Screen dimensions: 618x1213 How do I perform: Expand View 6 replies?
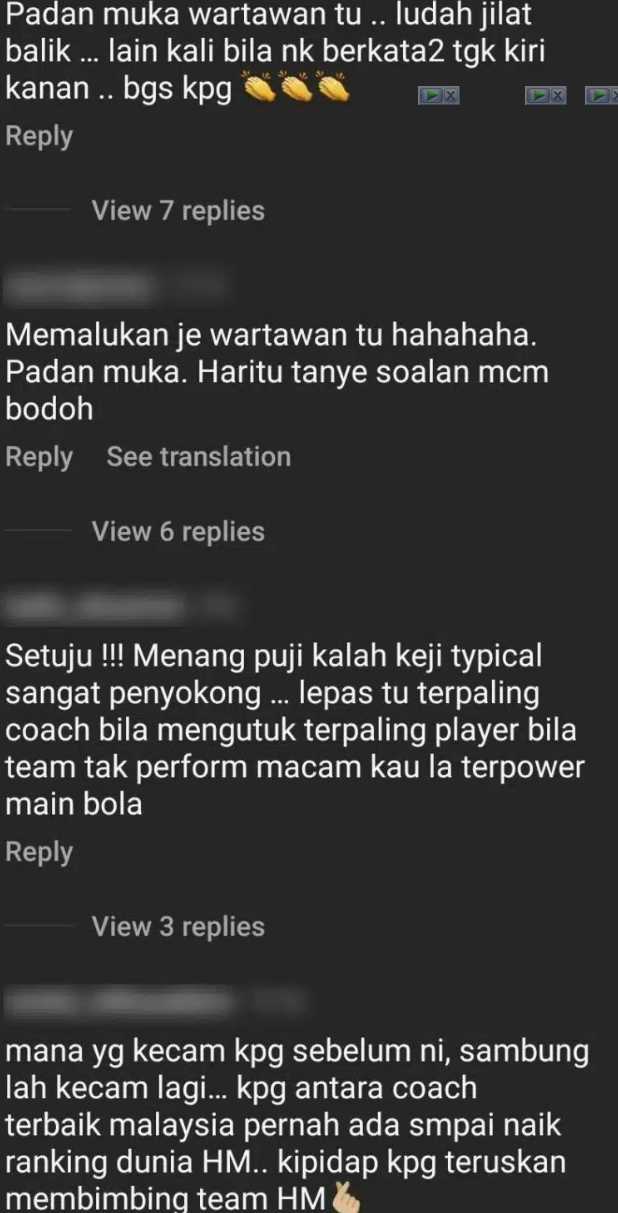point(178,532)
